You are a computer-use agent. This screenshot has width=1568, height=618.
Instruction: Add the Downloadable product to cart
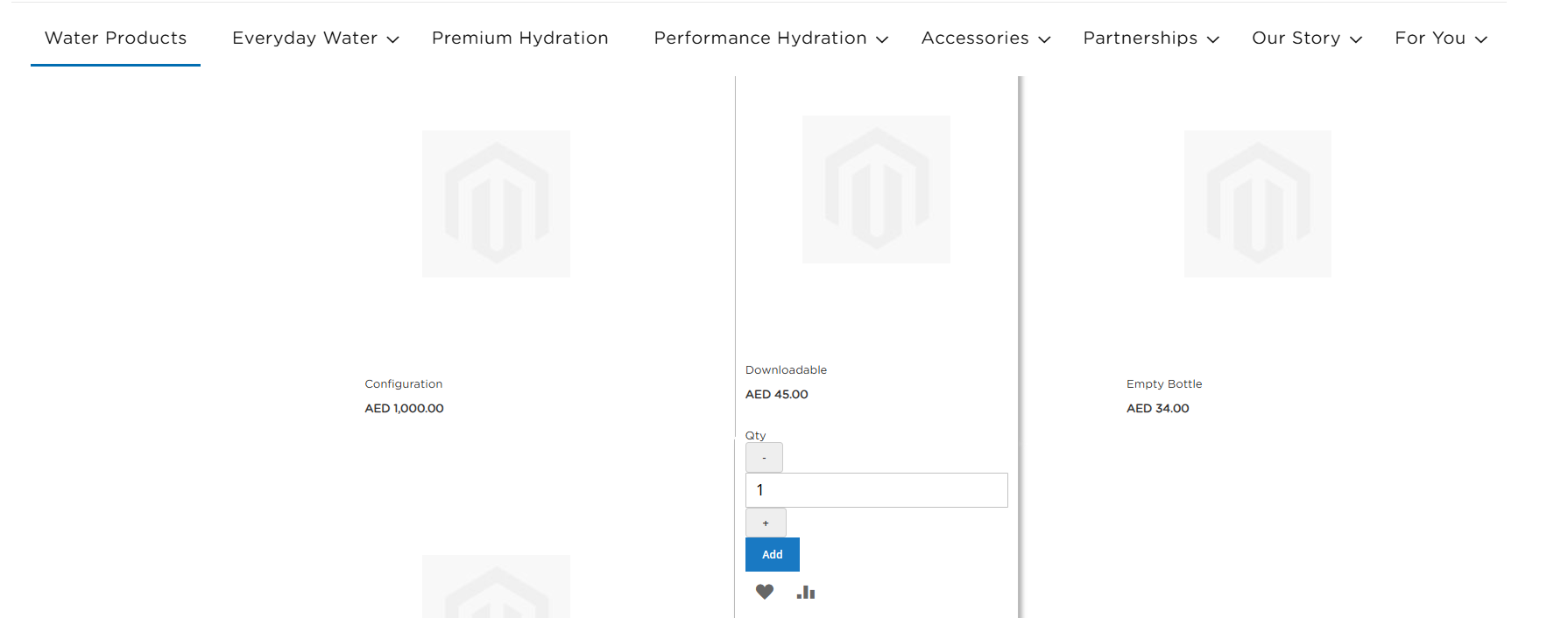773,554
